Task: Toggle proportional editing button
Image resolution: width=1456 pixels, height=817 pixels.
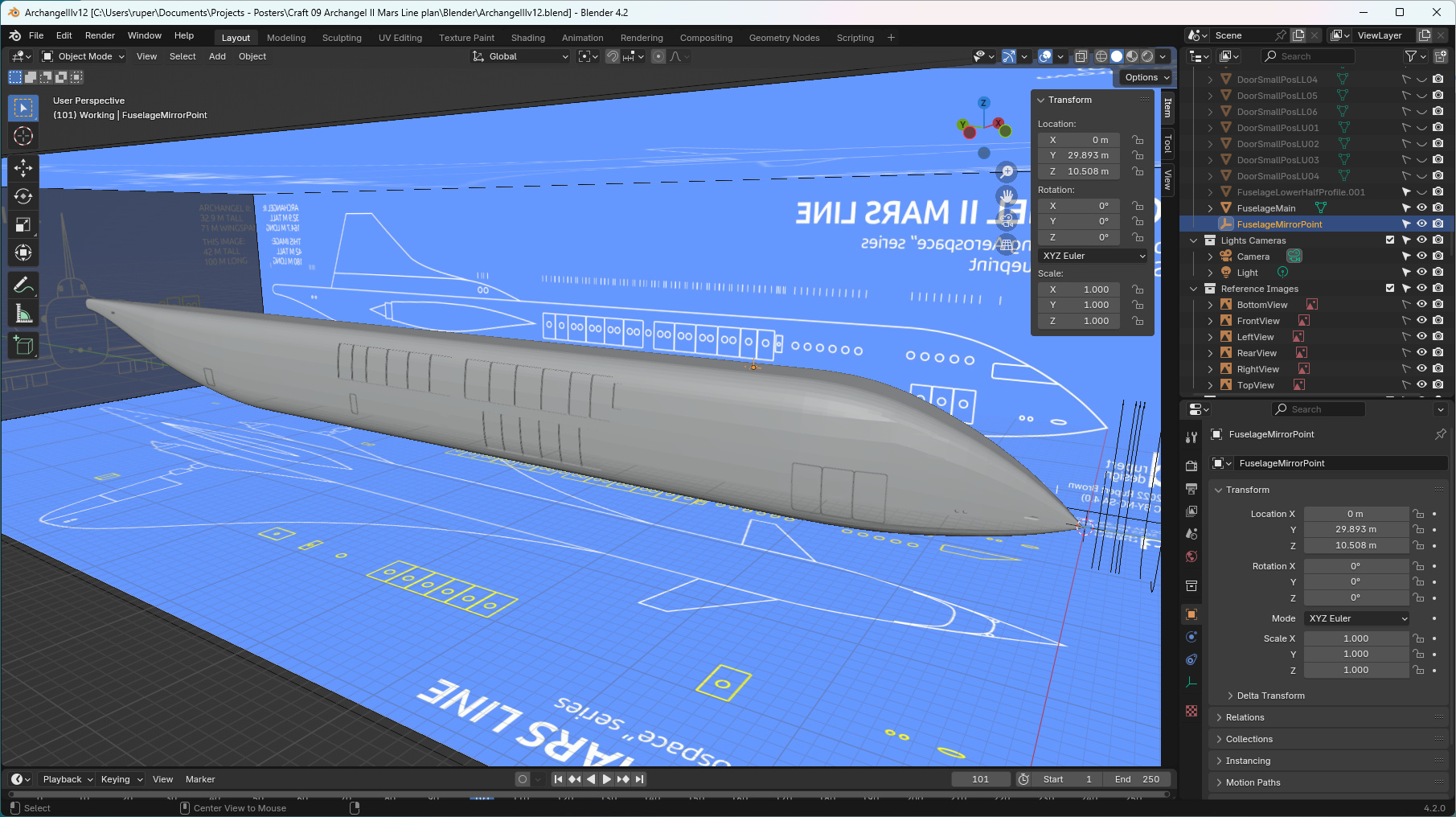Action: [x=658, y=56]
